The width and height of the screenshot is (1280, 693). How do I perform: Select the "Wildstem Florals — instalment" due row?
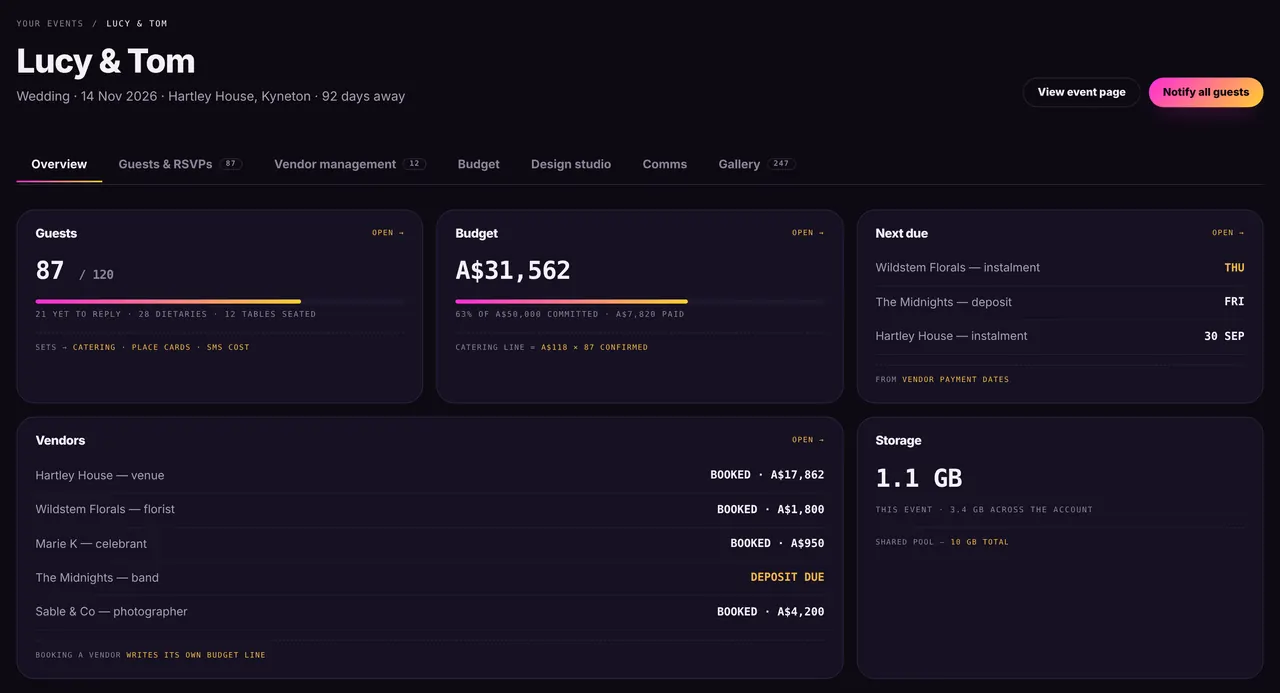1060,268
